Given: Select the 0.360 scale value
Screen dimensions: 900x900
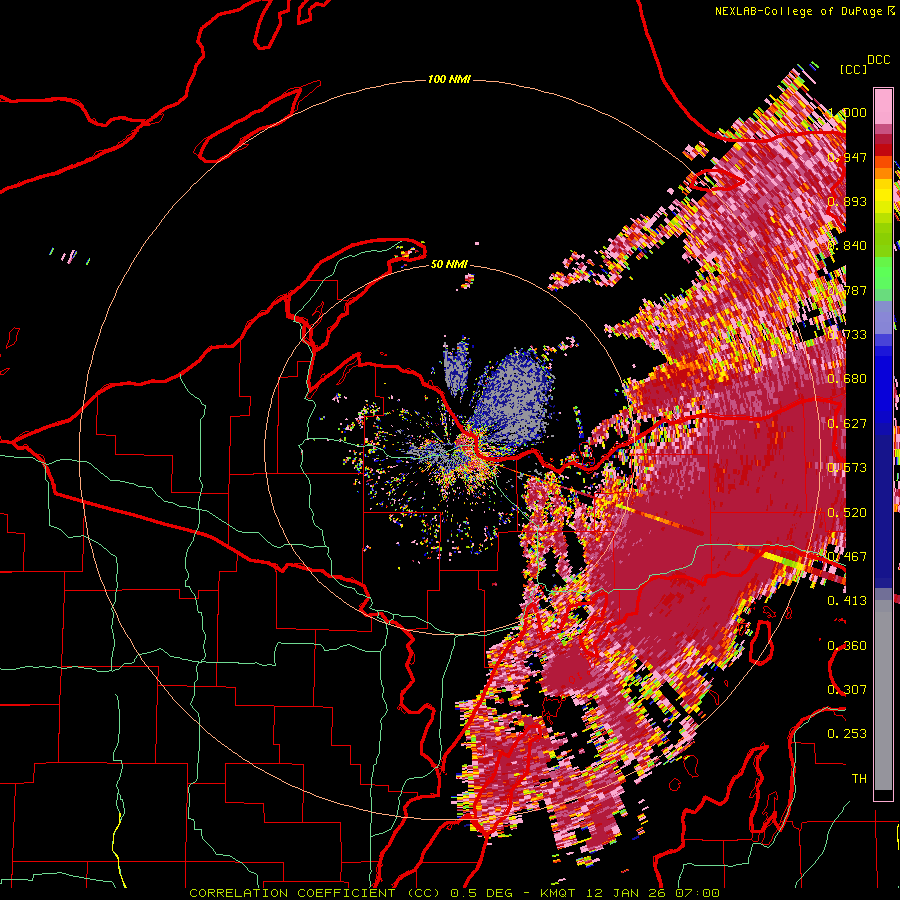Looking at the screenshot, I should tap(847, 645).
